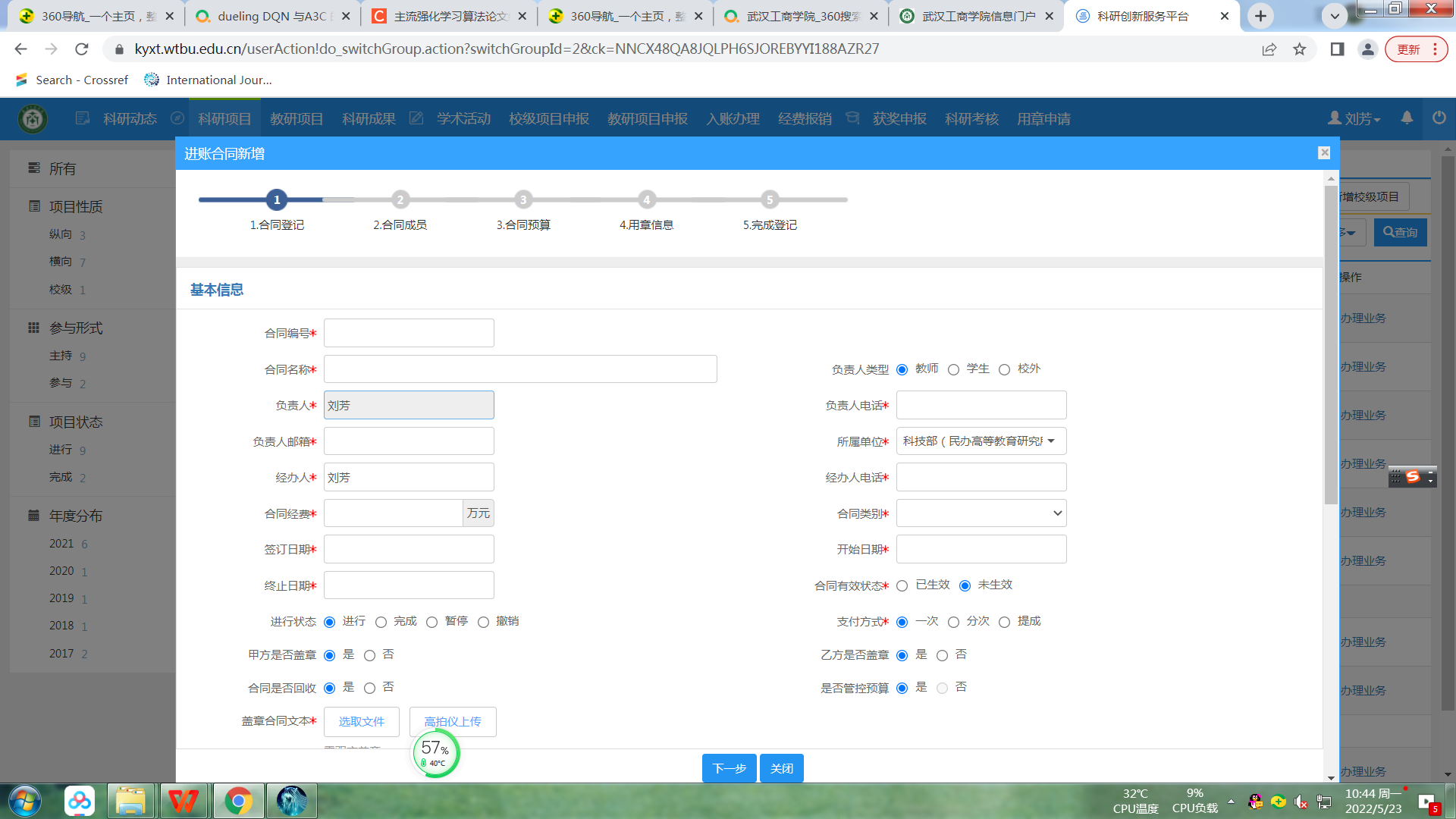Click the power logout icon

[1439, 118]
